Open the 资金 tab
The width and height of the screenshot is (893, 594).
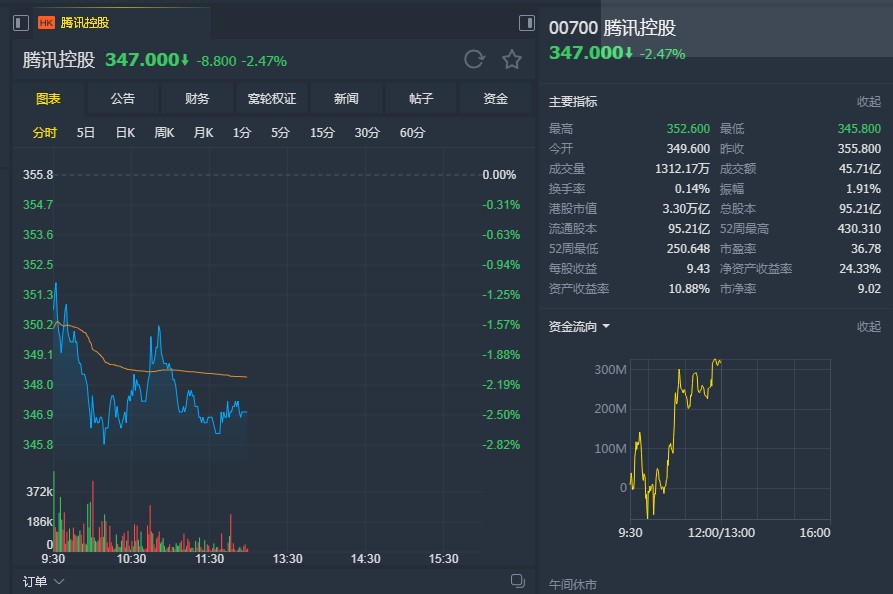click(x=495, y=99)
